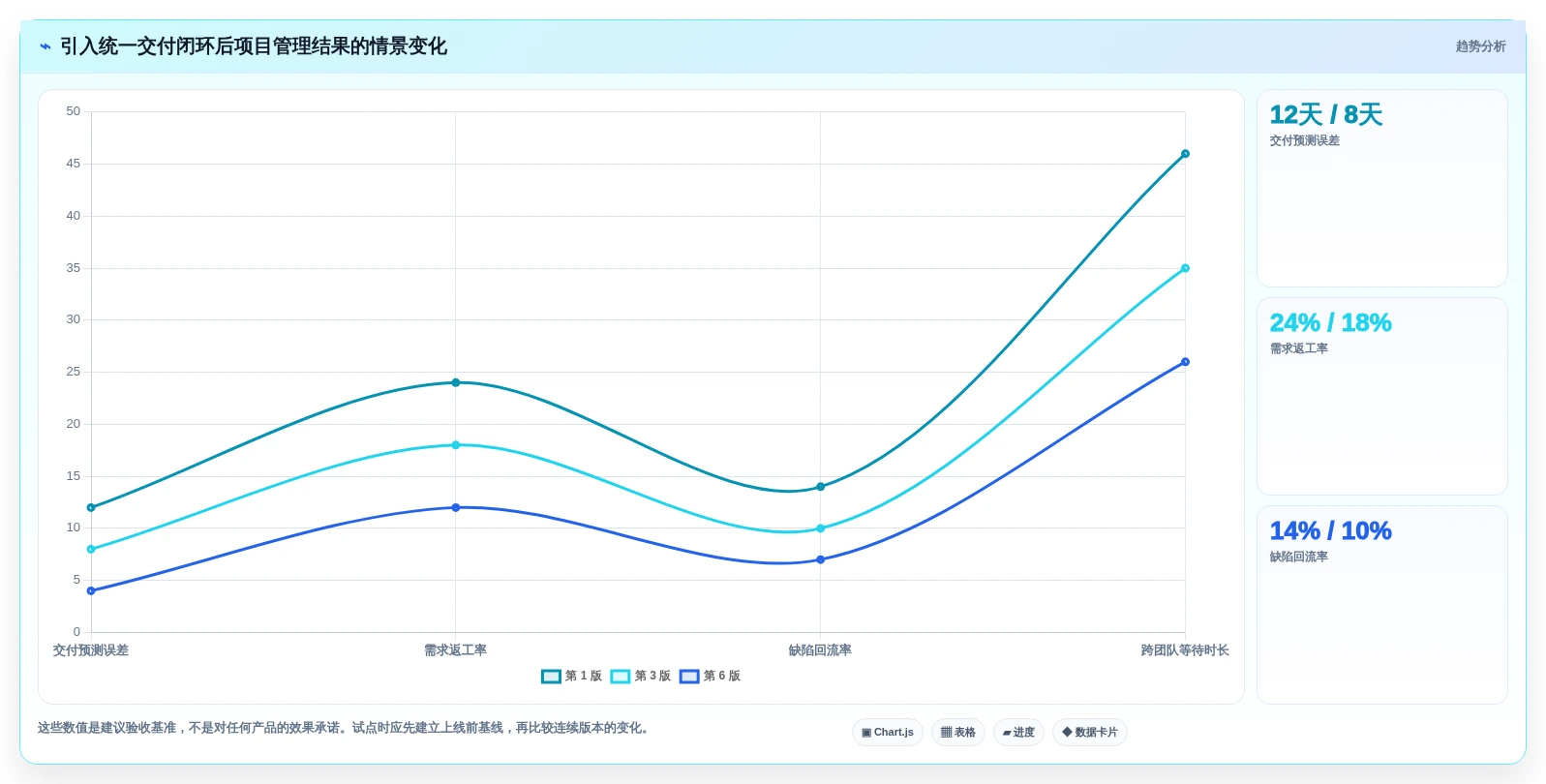1546x784 pixels.
Task: Click the 第 6 版 blue legend swatch
Action: point(689,677)
